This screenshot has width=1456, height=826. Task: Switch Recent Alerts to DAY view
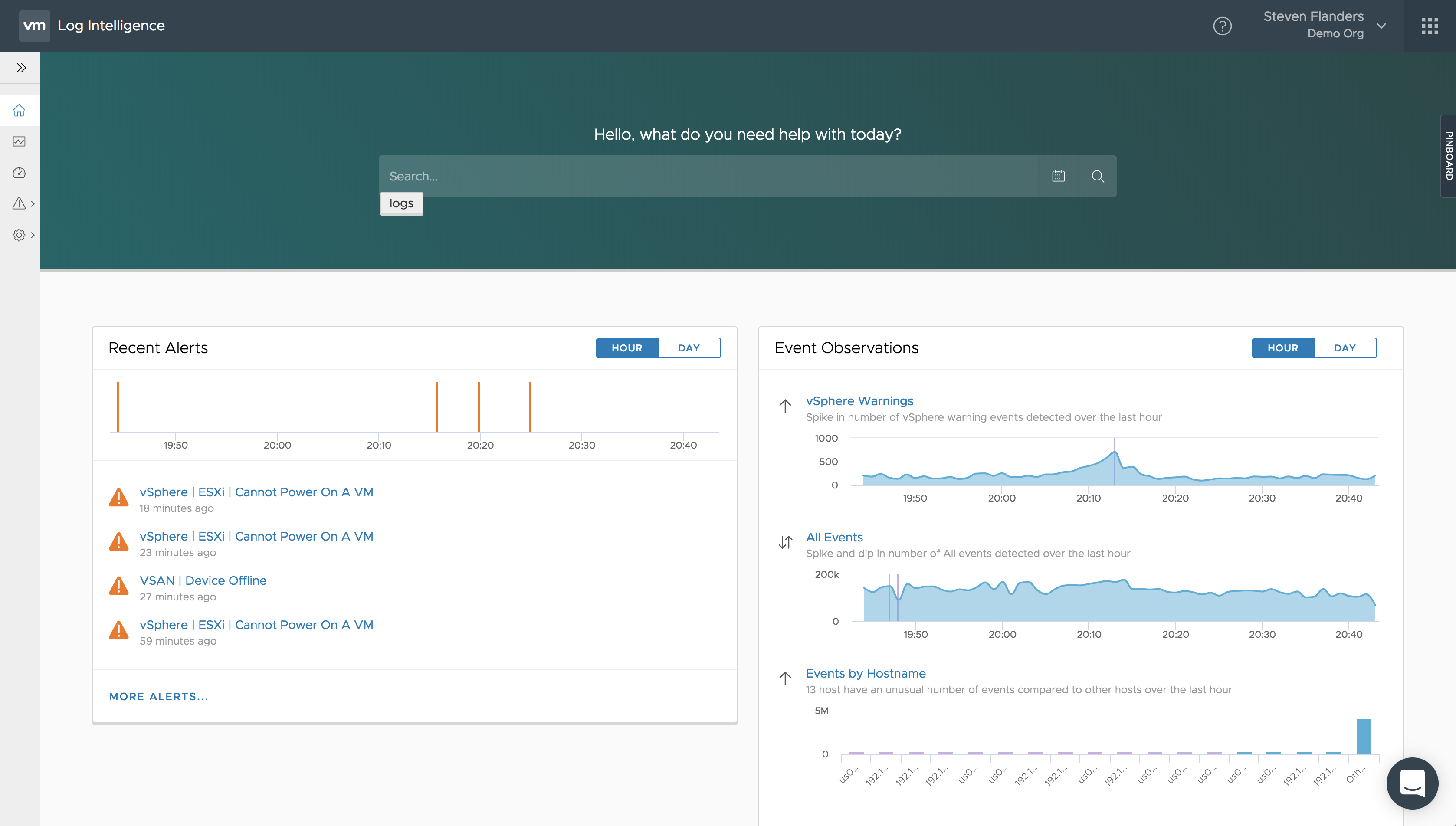pyautogui.click(x=689, y=348)
